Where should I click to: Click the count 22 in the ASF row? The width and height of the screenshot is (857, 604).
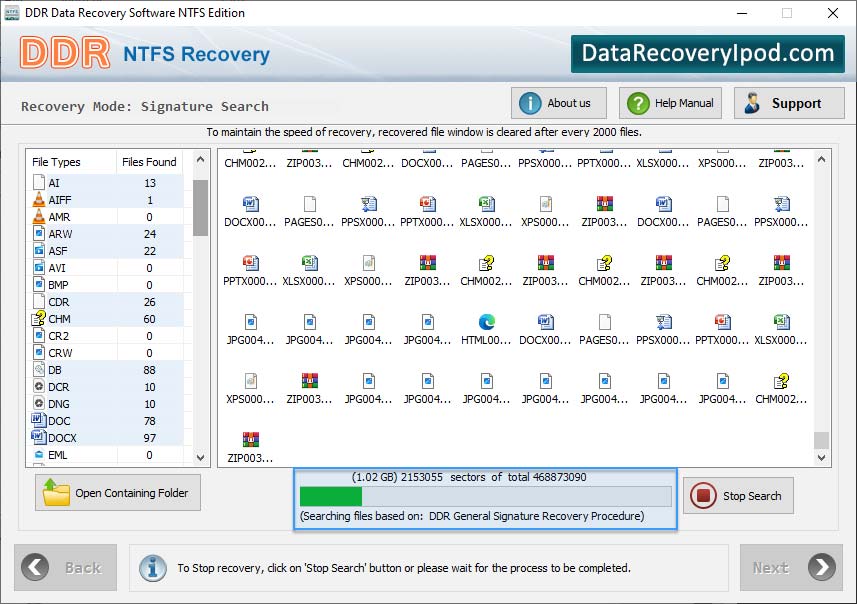[150, 250]
